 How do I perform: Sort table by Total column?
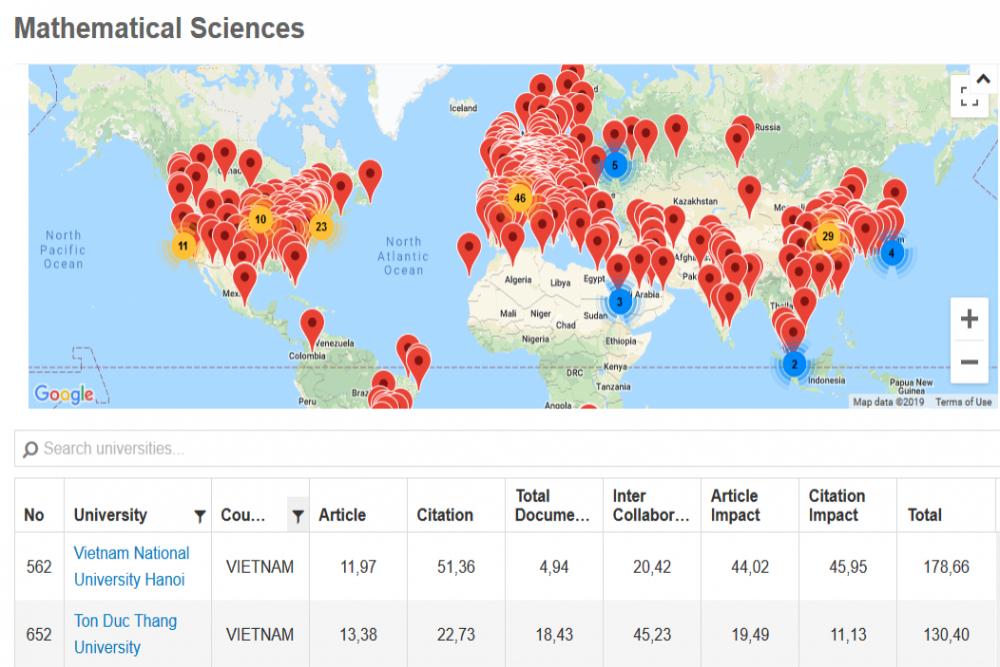tap(924, 515)
